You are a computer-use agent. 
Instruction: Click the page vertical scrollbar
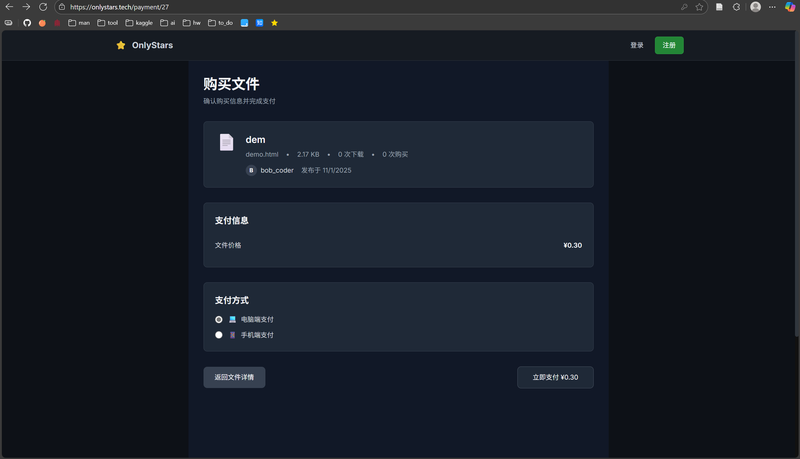[x=796, y=184]
